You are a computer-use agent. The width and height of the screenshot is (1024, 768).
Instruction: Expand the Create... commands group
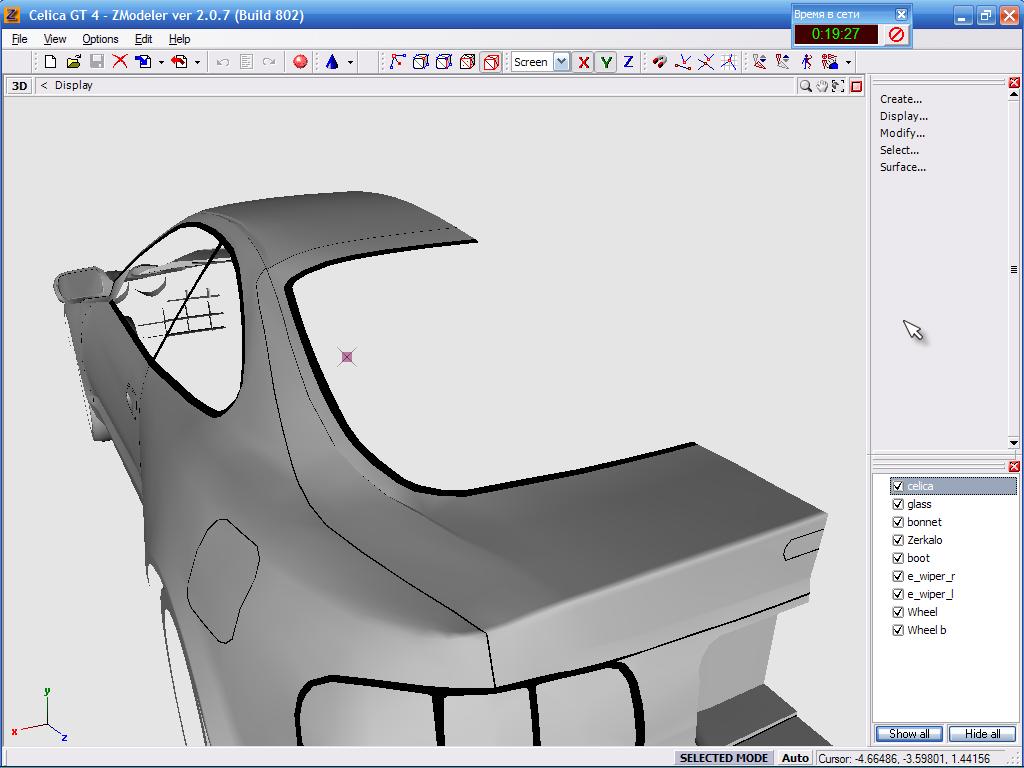pyautogui.click(x=901, y=99)
